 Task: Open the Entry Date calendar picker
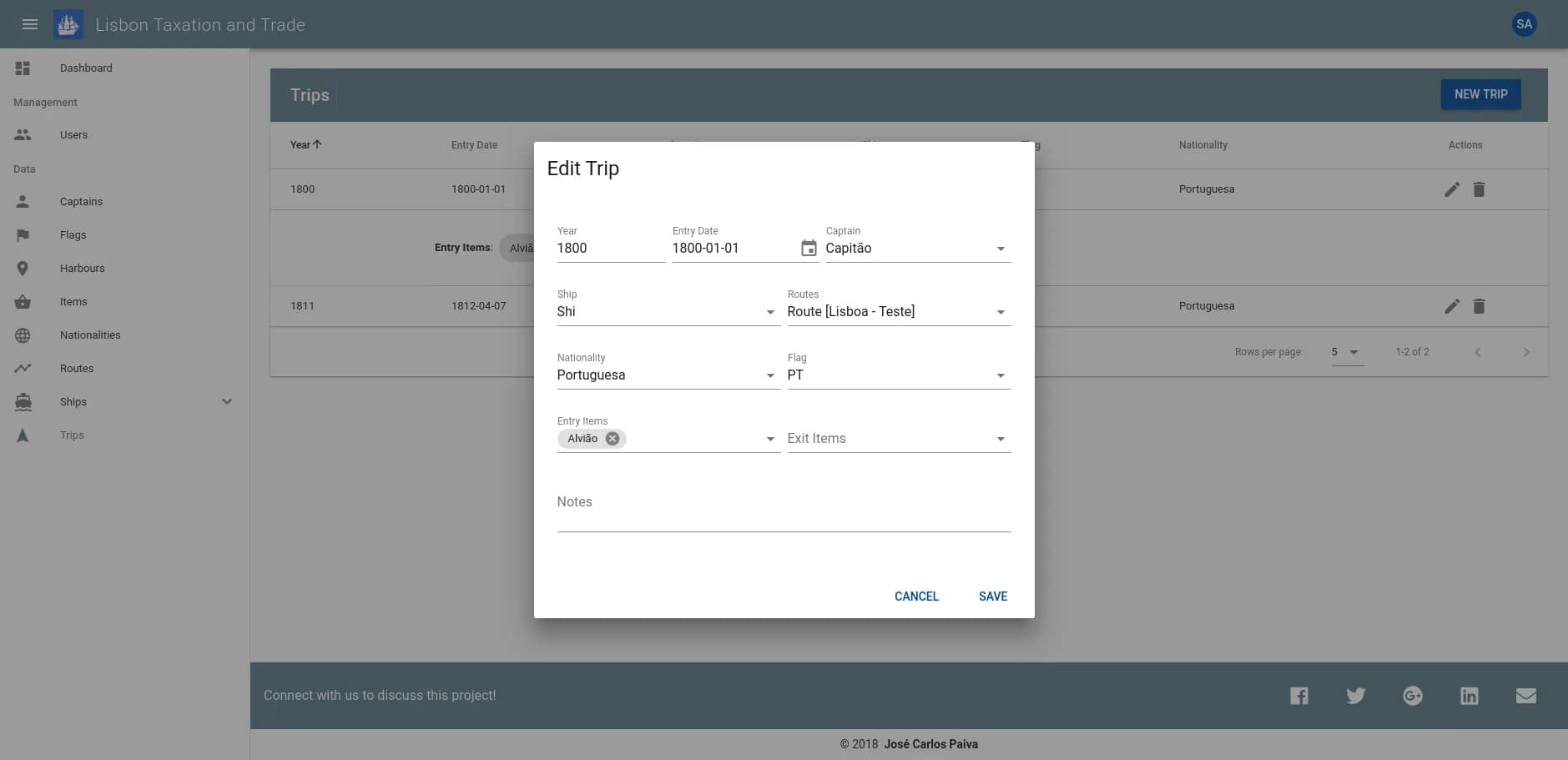point(809,248)
